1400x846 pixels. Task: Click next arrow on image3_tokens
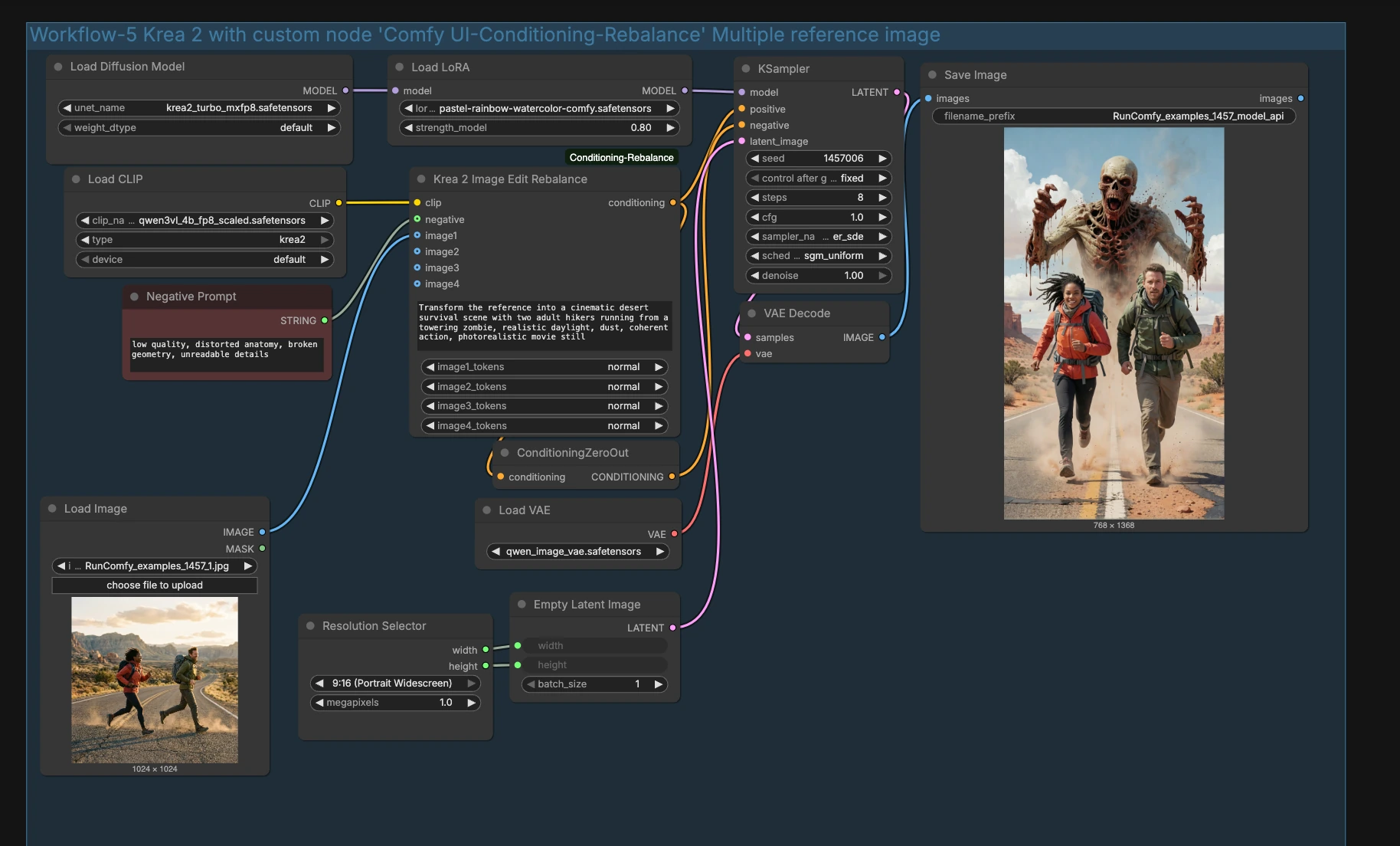(659, 406)
